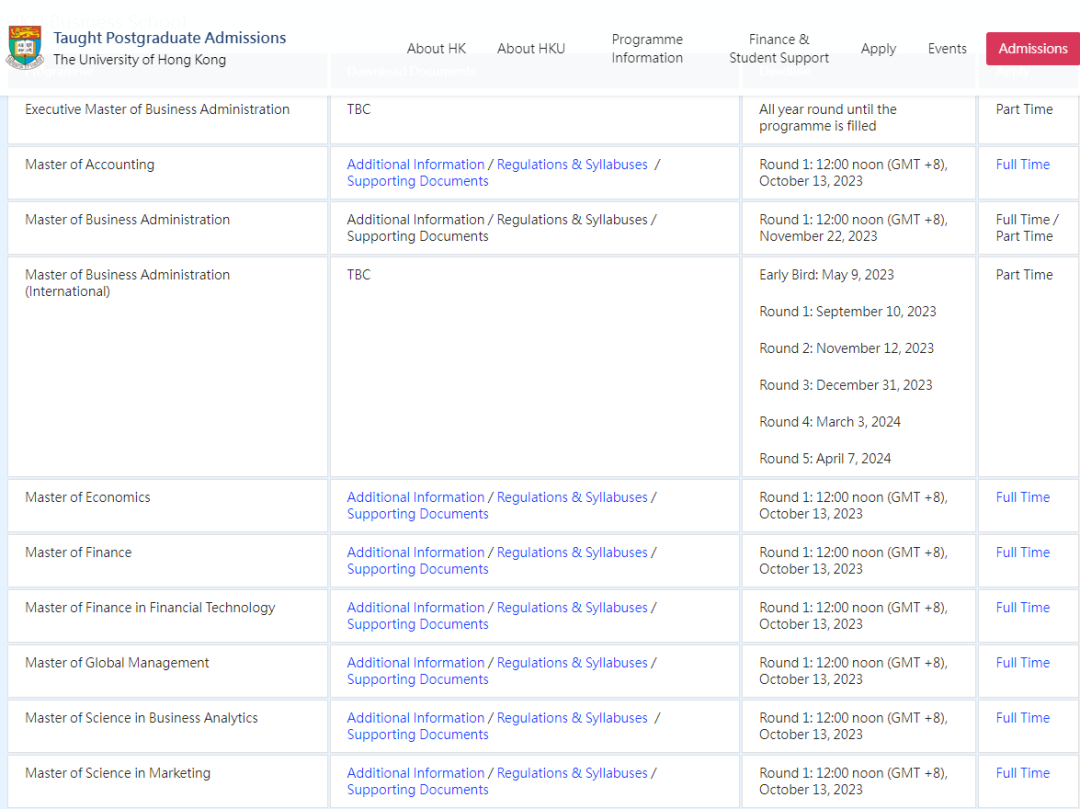The height and width of the screenshot is (809, 1080).
Task: Click Full Time for Master of Economics
Action: point(1023,497)
